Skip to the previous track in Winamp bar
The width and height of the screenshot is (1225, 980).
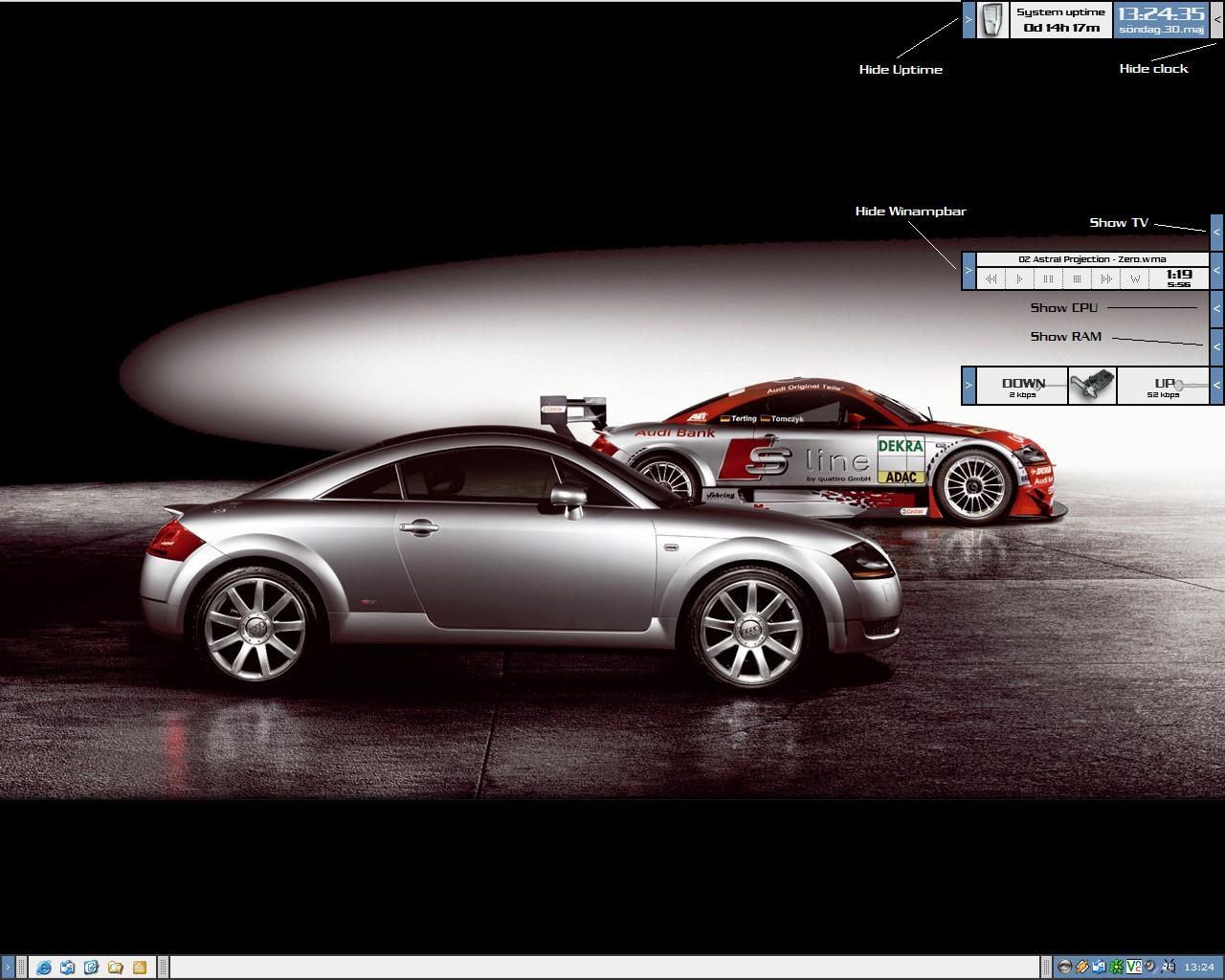click(x=992, y=278)
